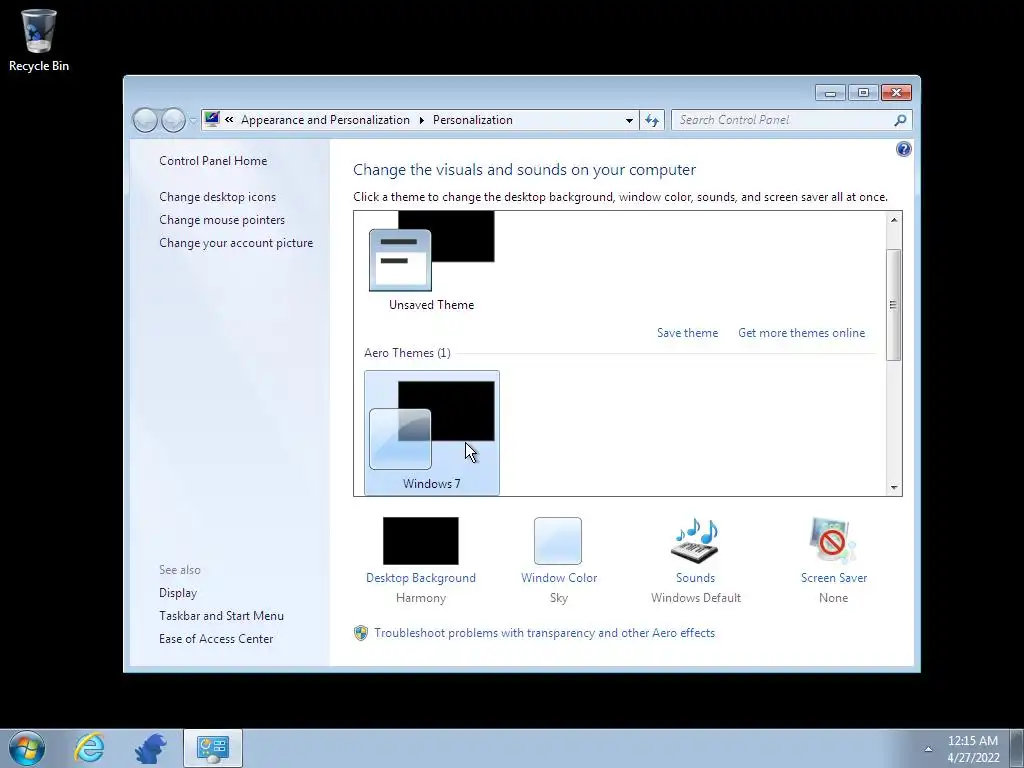Go to the Appearance and Personalization breadcrumb

pyautogui.click(x=325, y=120)
